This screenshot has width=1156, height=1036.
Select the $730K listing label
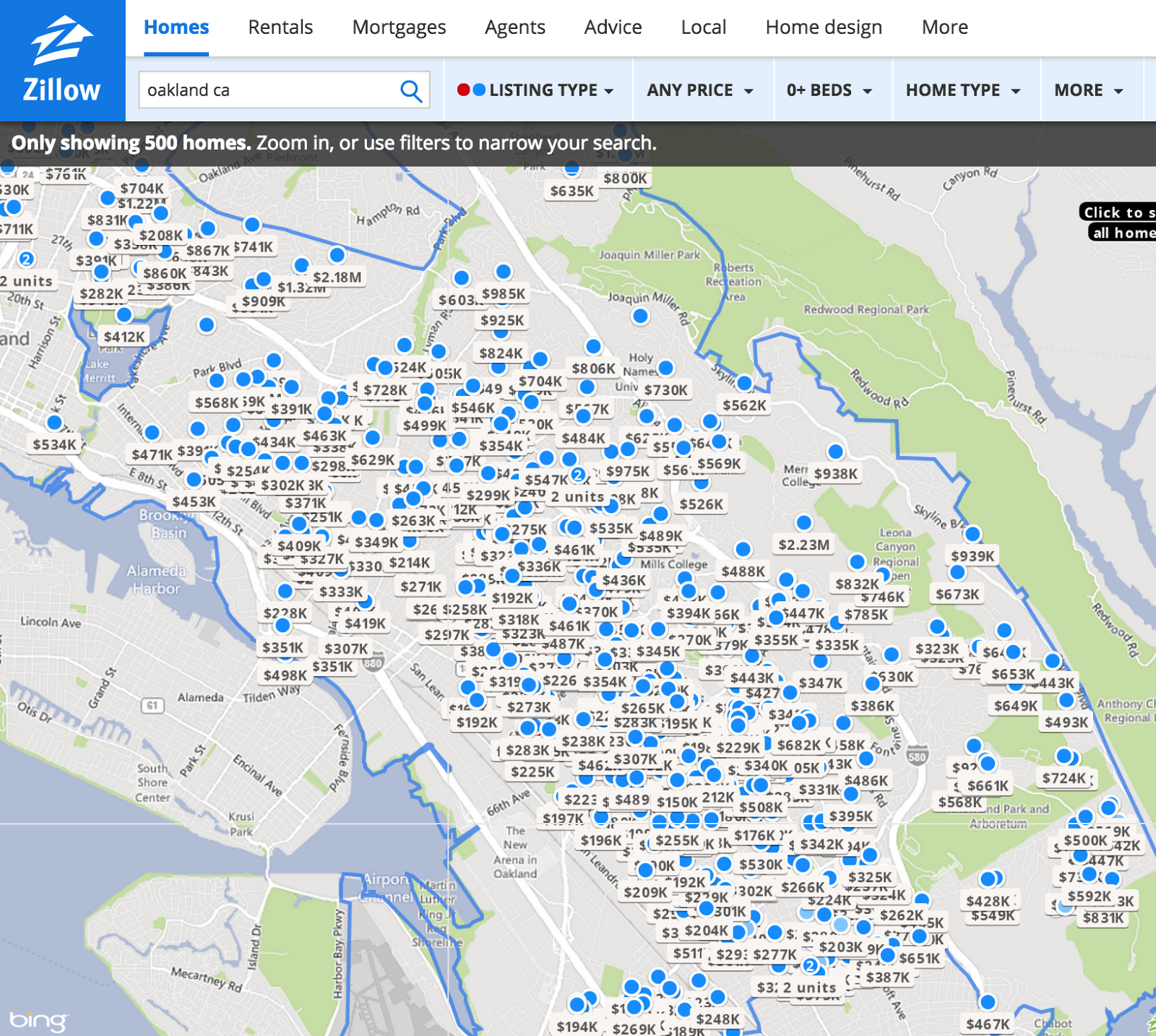pos(666,390)
